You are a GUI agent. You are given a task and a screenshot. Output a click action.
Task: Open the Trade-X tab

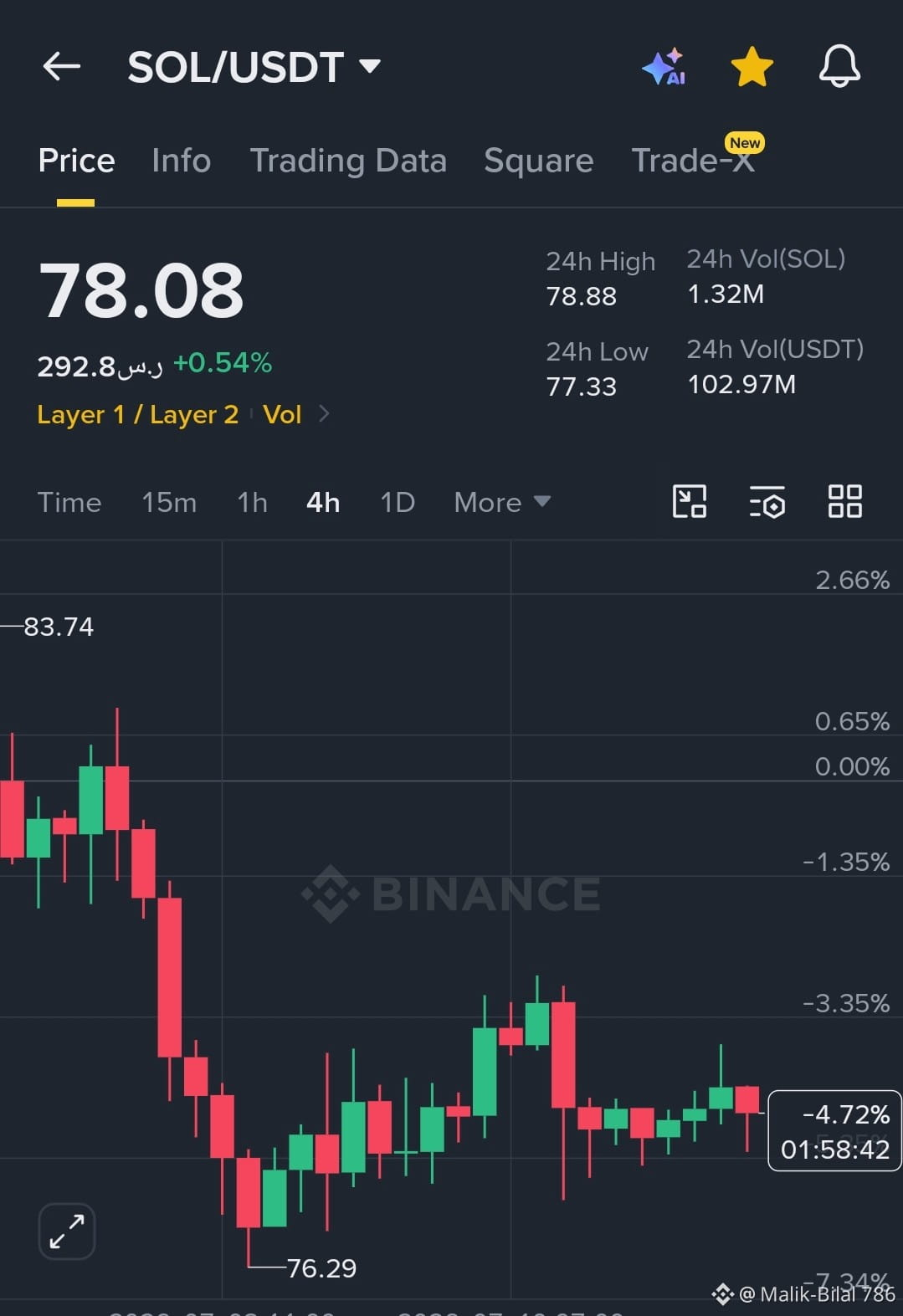[693, 161]
